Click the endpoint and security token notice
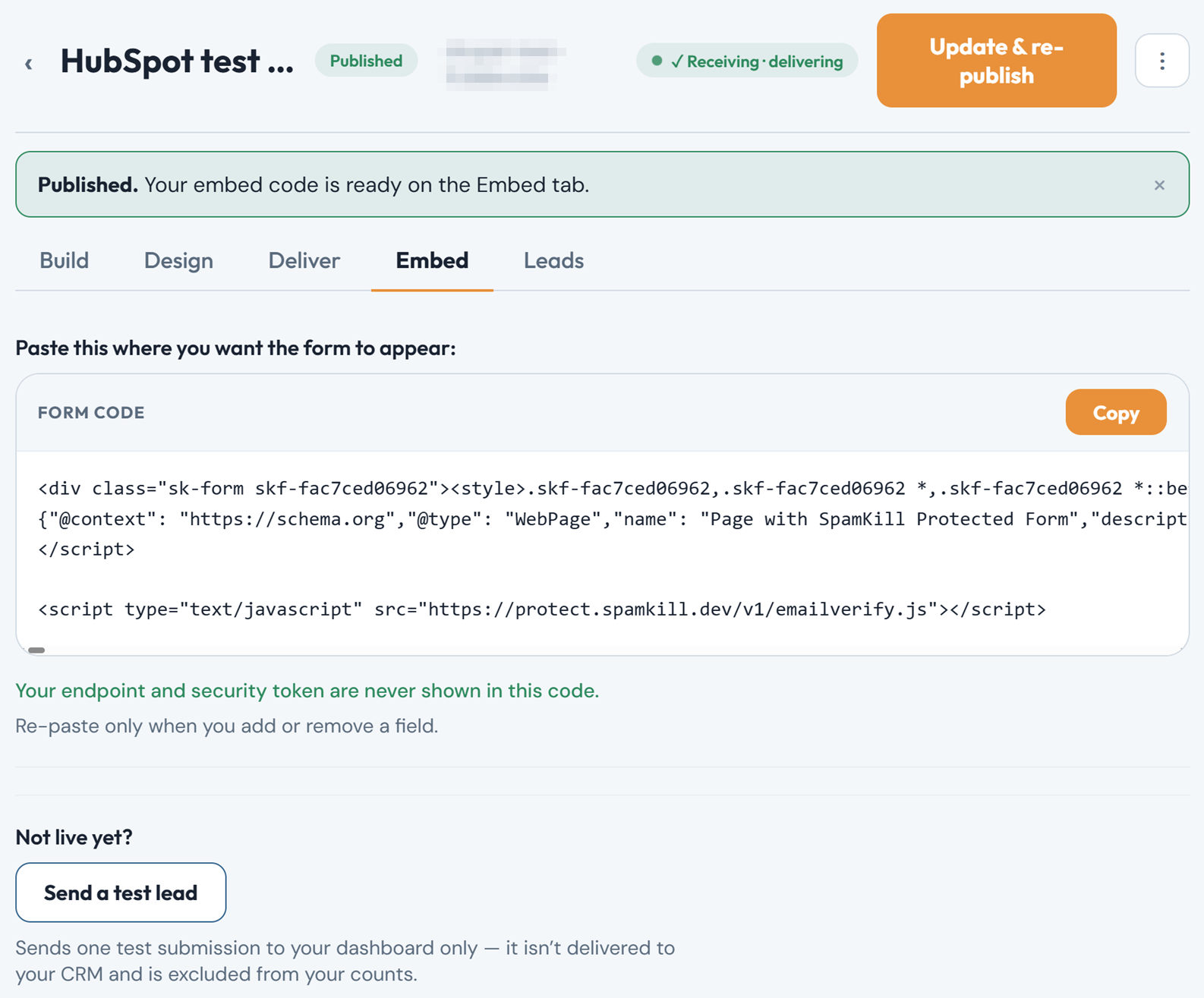 (x=307, y=691)
